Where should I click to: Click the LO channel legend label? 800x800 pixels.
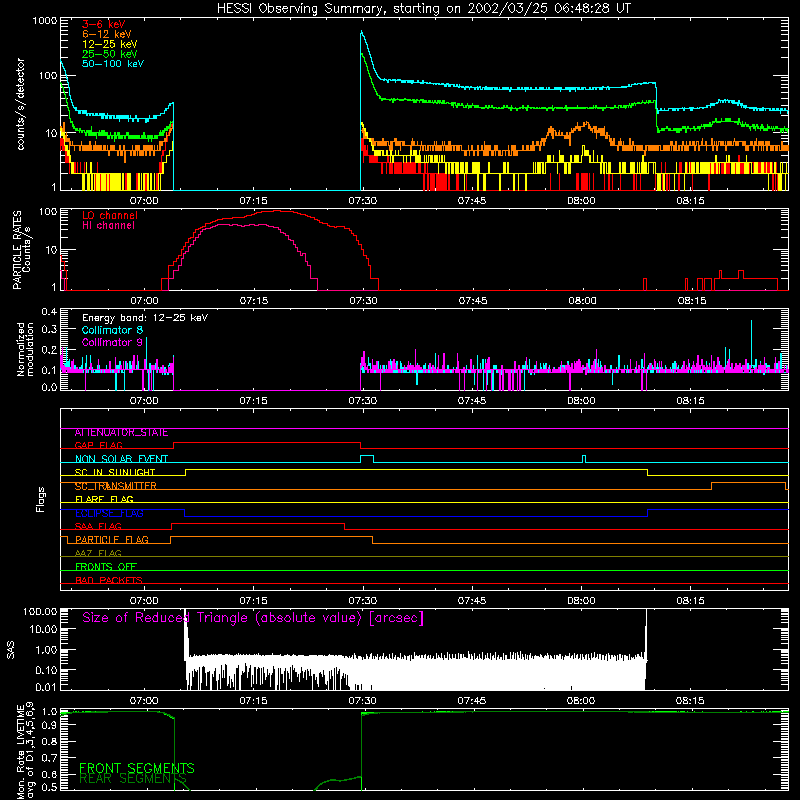point(110,215)
